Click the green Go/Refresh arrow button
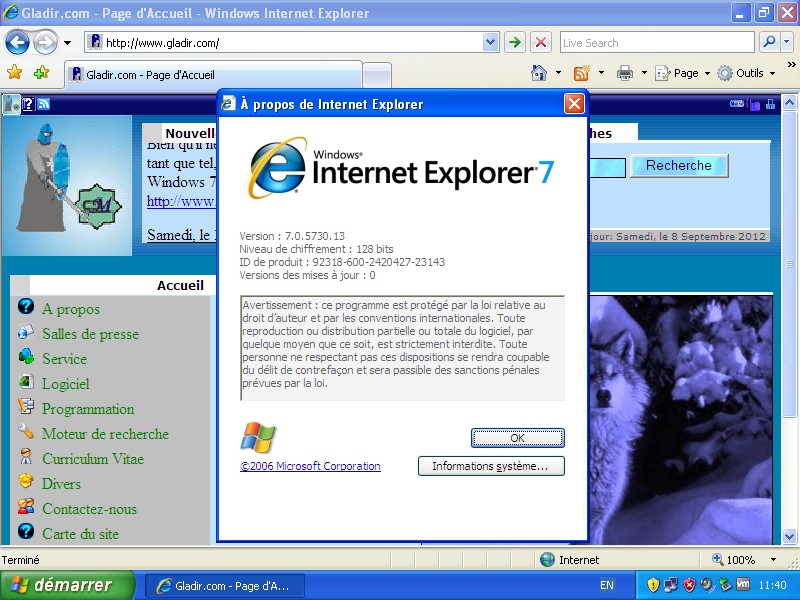The height and width of the screenshot is (600, 800). click(x=515, y=42)
